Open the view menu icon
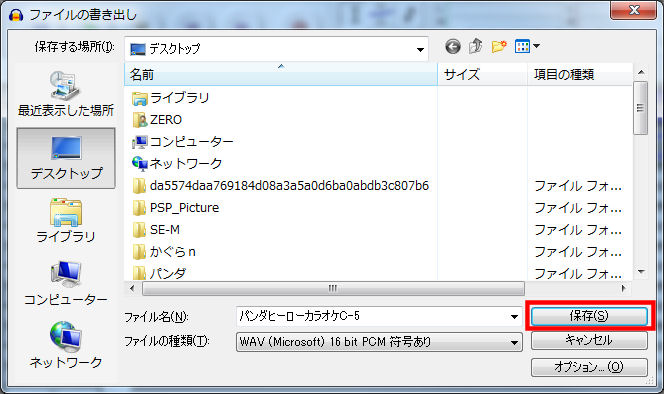Viewport: 664px width, 394px height. pos(522,46)
